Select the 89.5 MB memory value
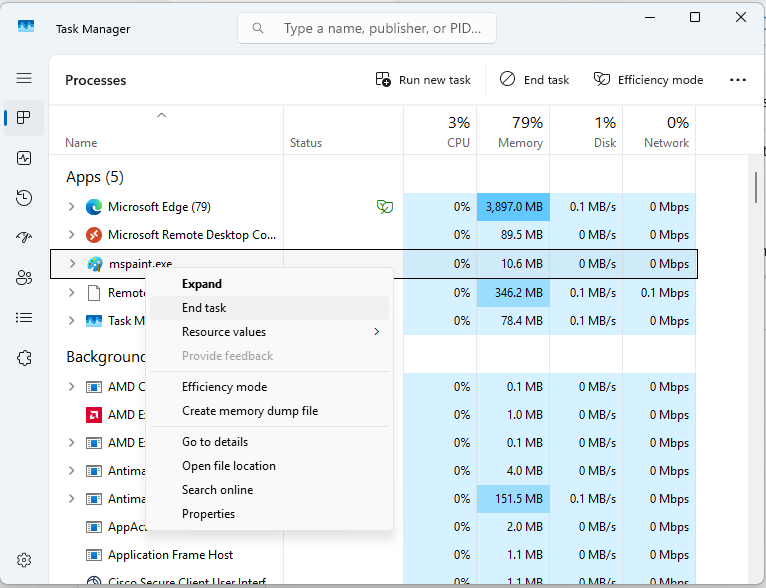This screenshot has width=766, height=588. tap(522, 235)
